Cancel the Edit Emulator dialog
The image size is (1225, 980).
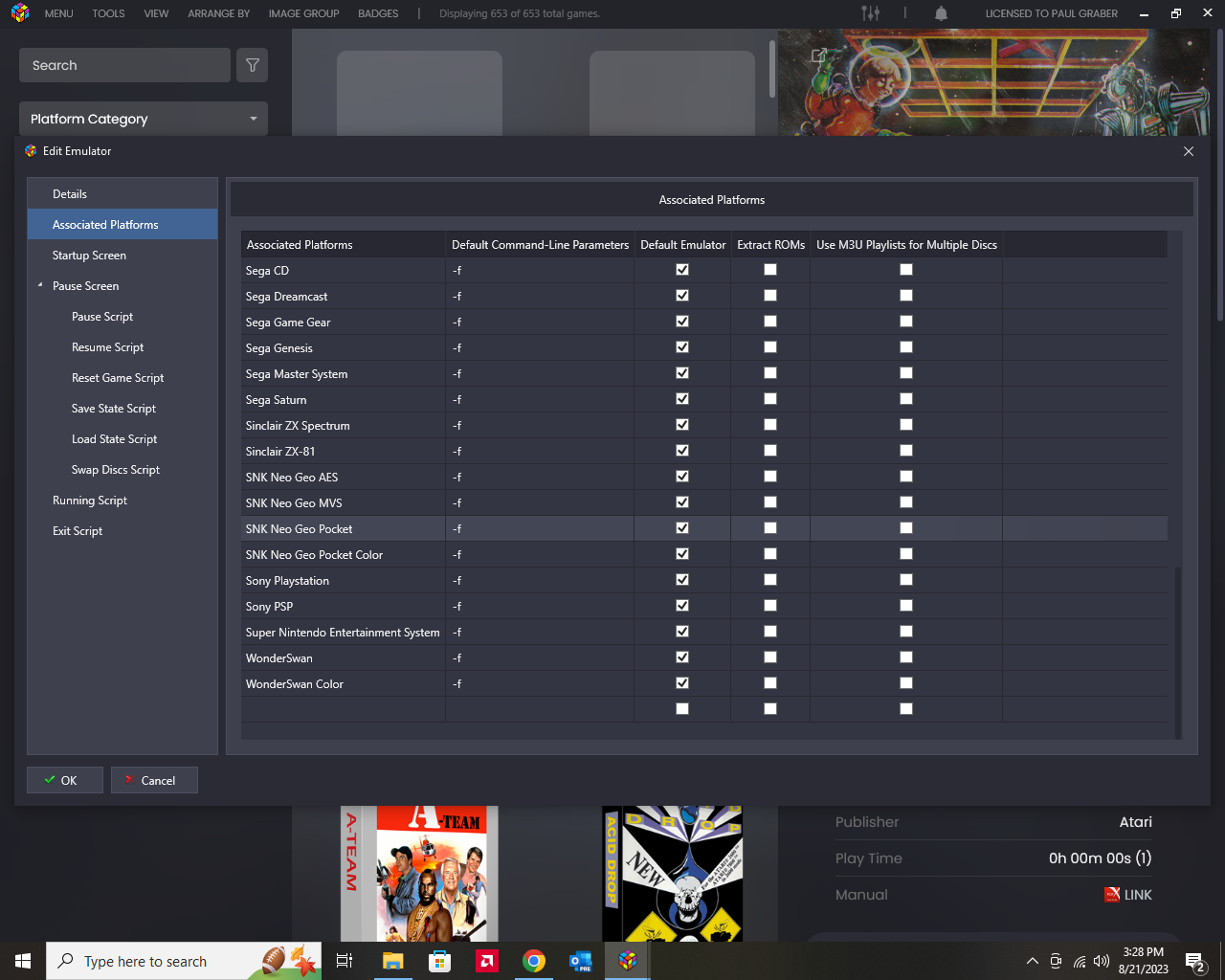click(x=154, y=780)
